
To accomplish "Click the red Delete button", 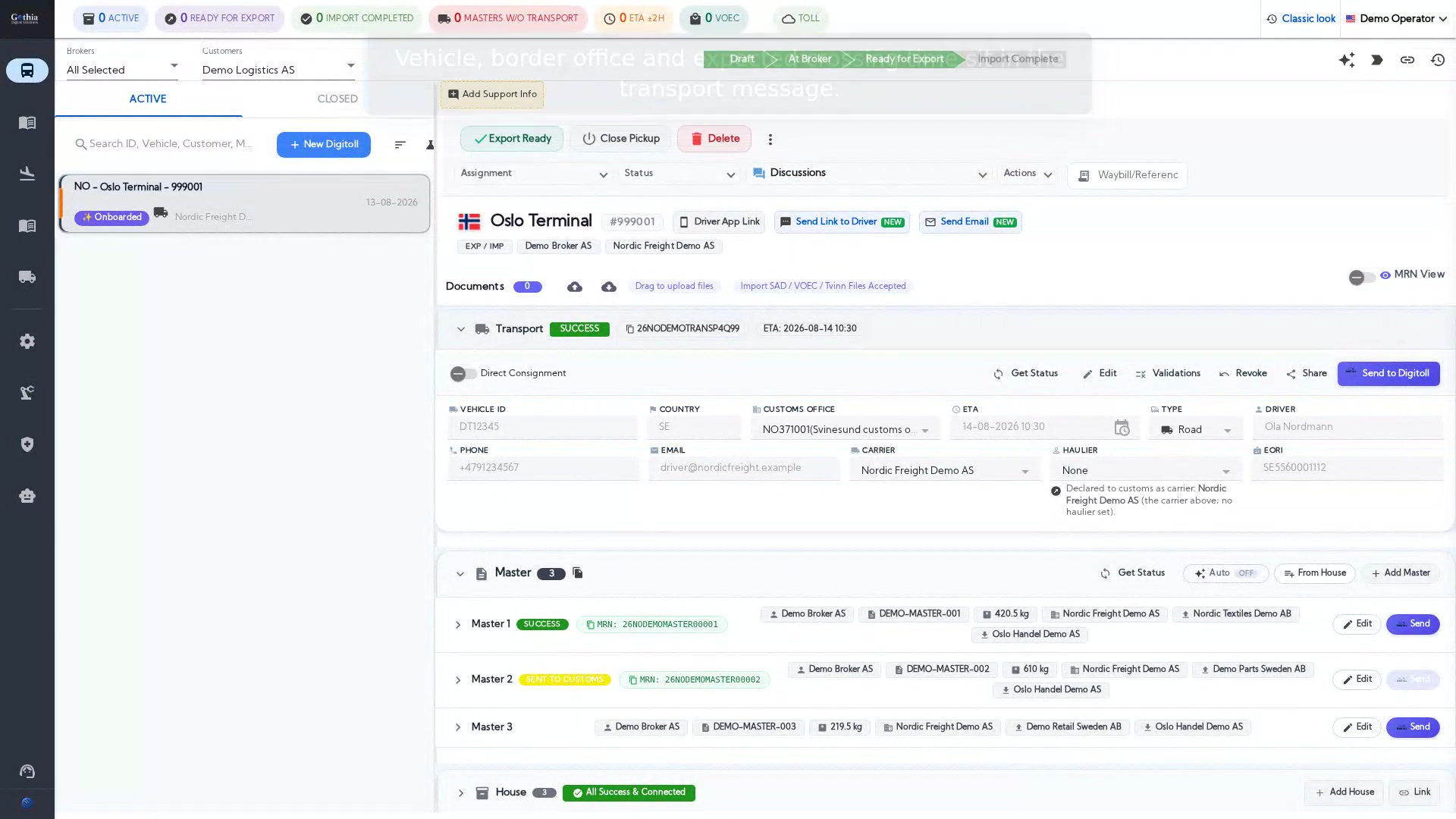I will pos(714,139).
